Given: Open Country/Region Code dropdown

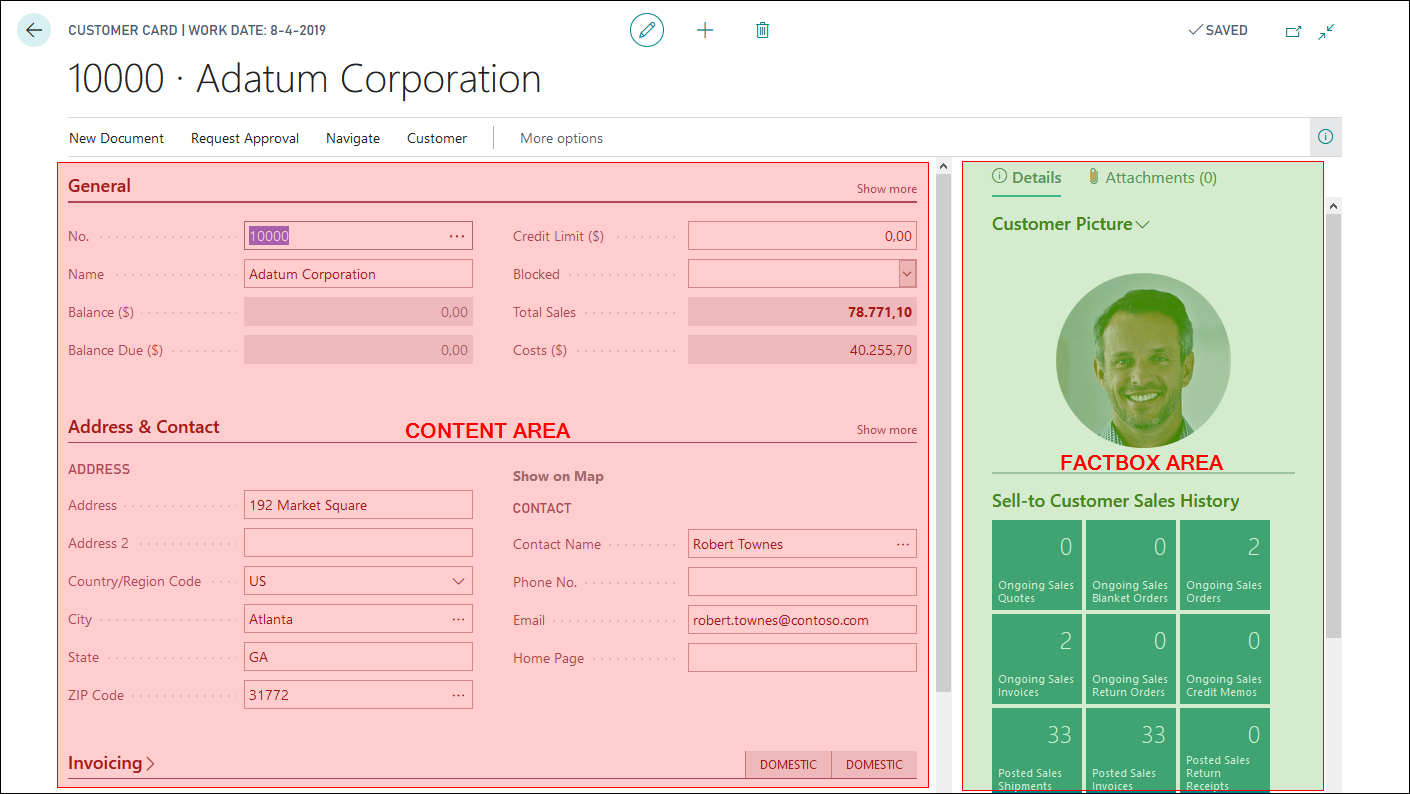Looking at the screenshot, I should pos(458,581).
